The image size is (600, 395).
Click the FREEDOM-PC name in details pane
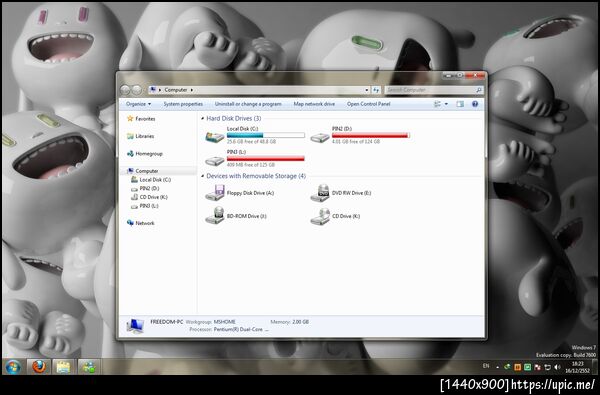(166, 322)
